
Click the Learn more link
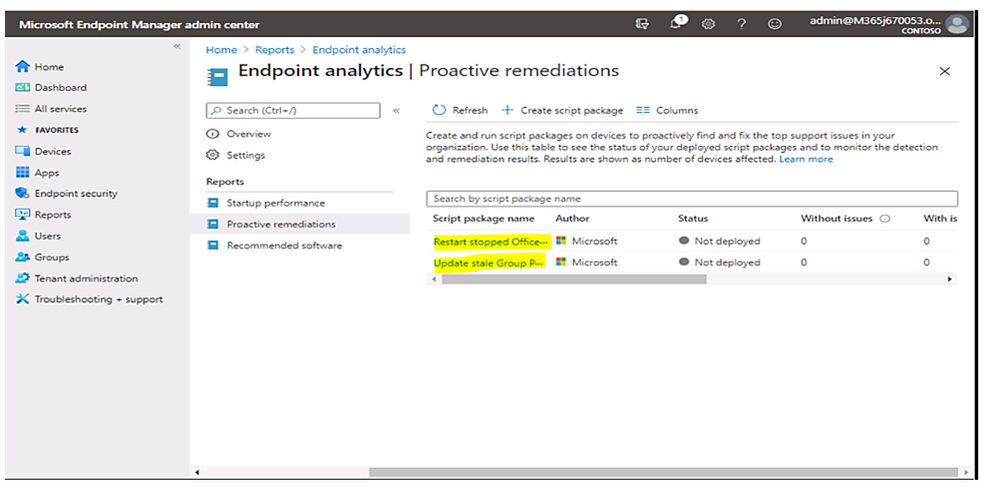coord(806,159)
